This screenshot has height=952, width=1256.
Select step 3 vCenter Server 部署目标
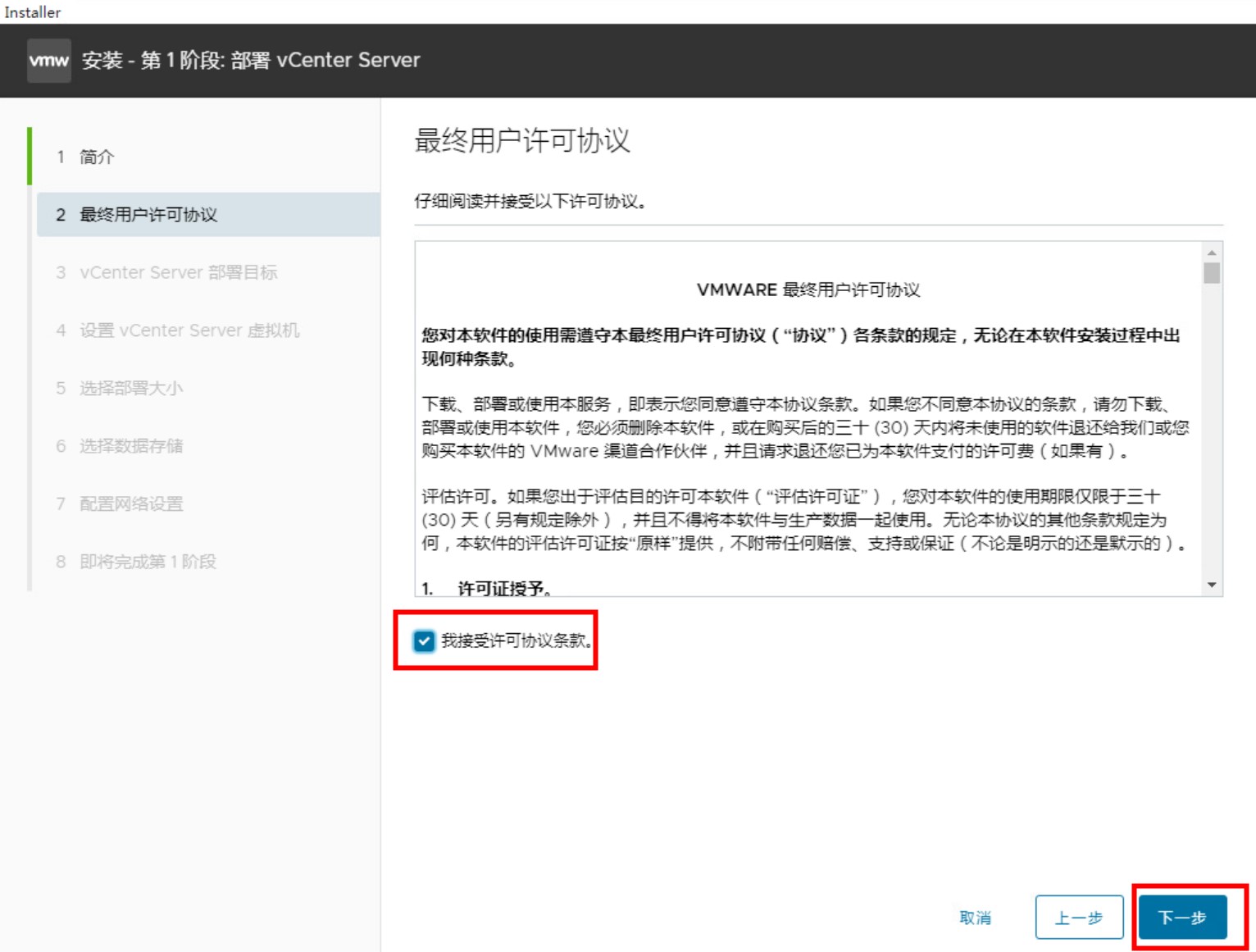click(178, 272)
